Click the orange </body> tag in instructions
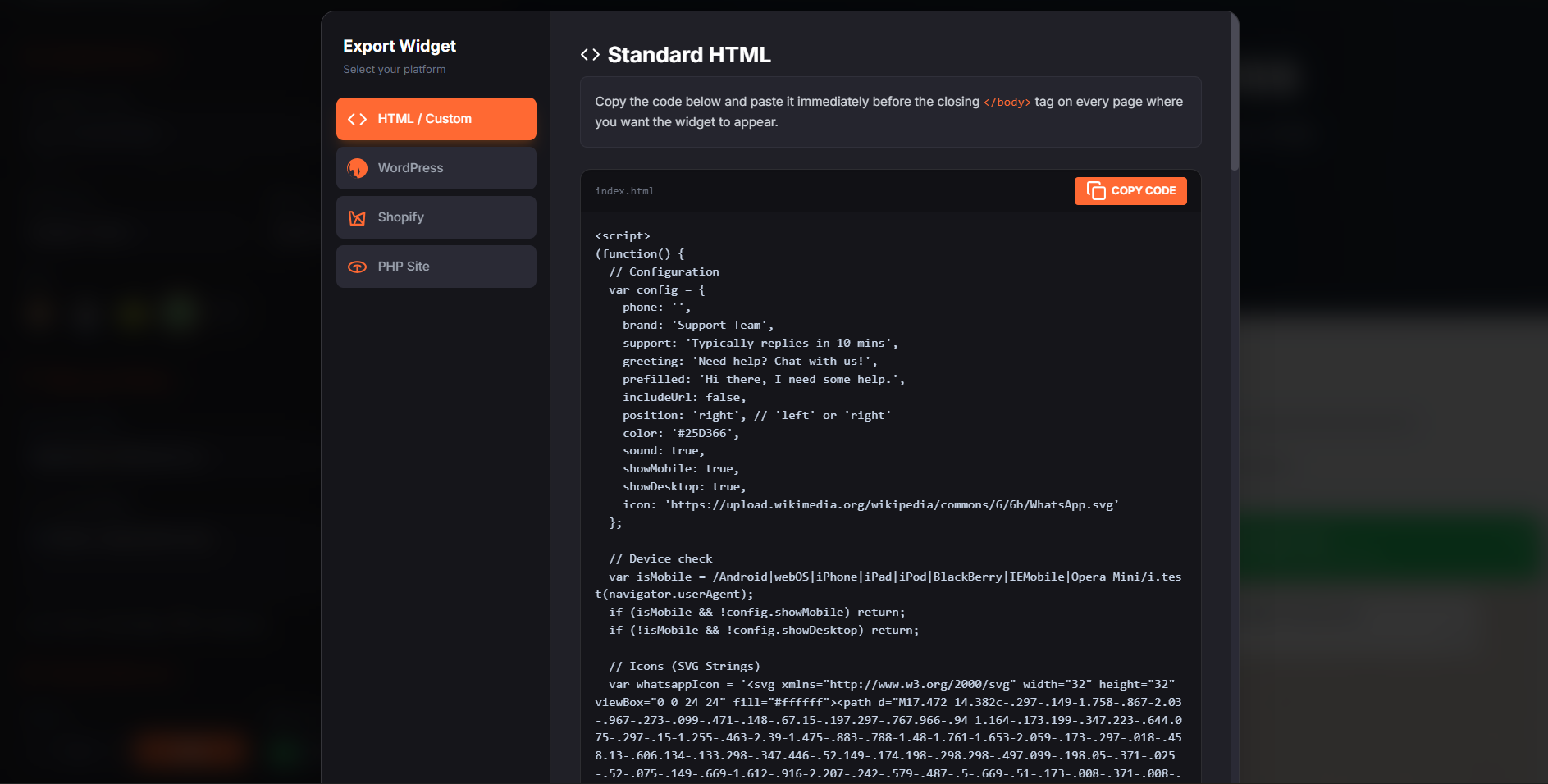The height and width of the screenshot is (784, 1548). [x=1007, y=102]
